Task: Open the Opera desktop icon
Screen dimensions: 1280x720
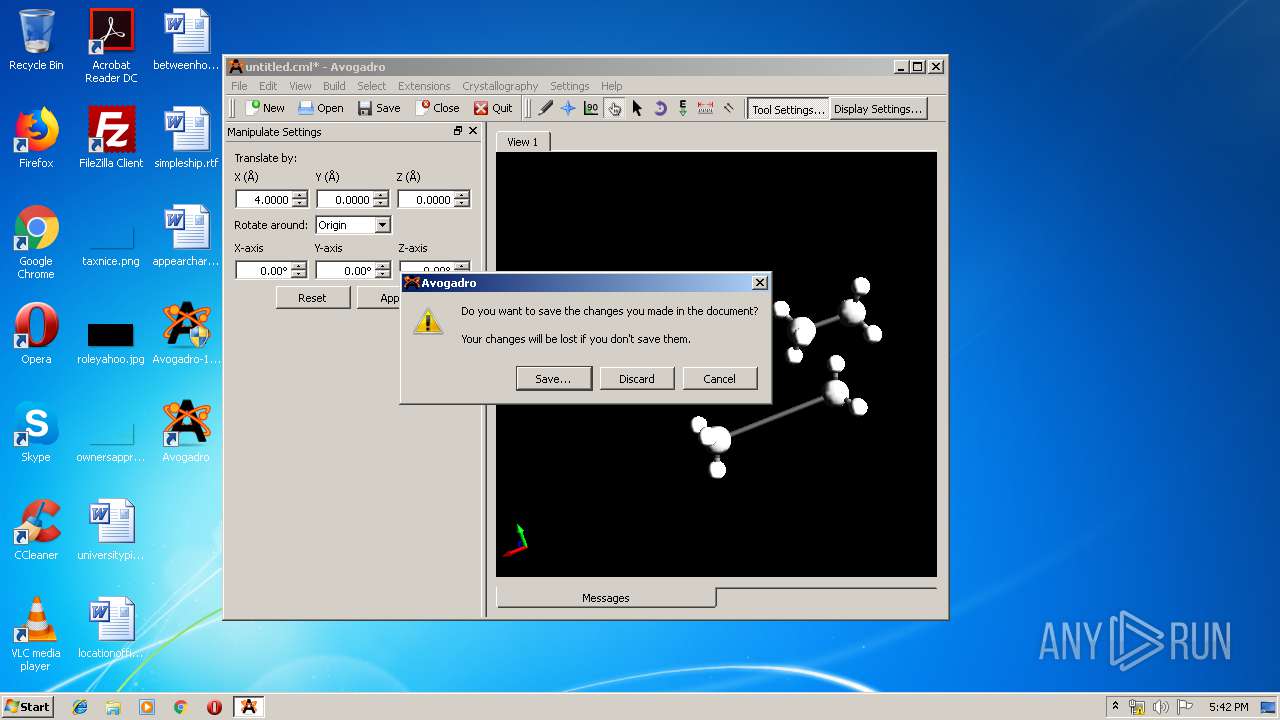Action: (36, 334)
